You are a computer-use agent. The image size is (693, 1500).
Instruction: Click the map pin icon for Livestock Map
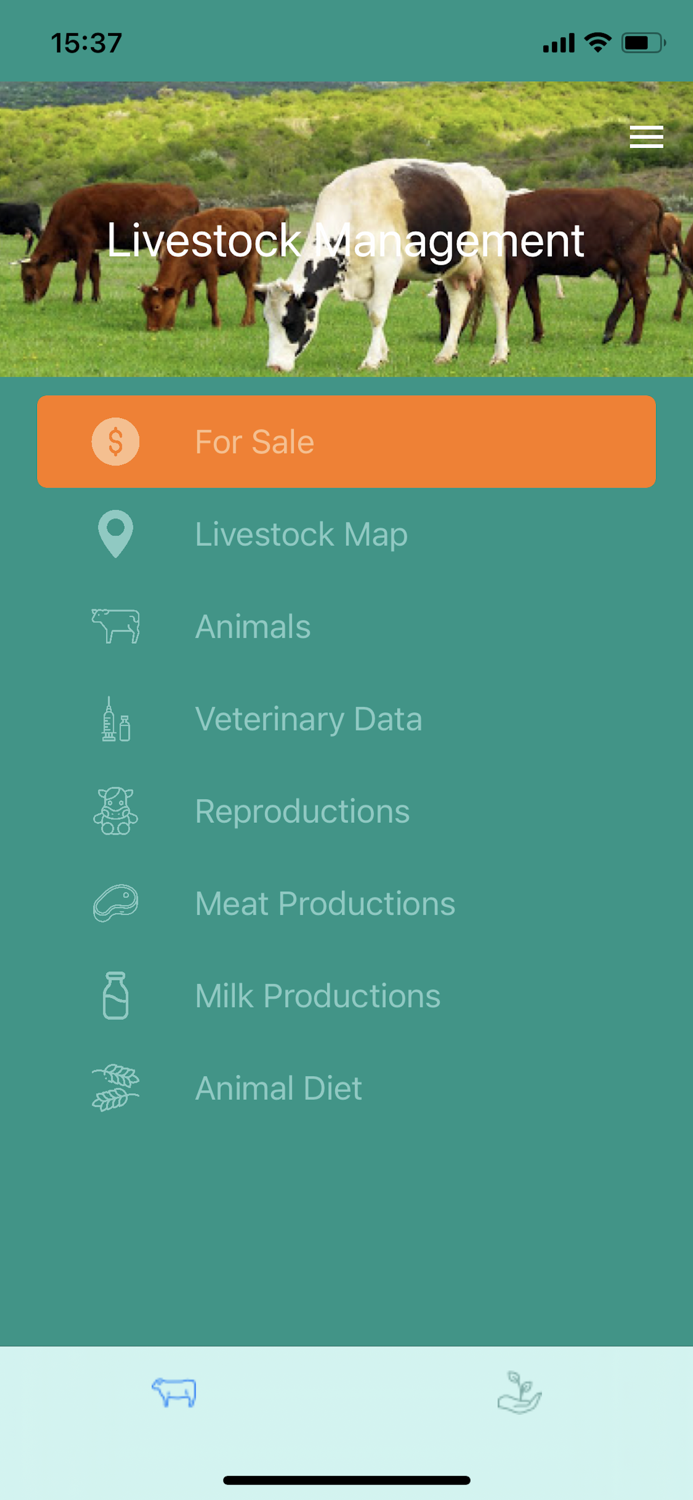115,534
